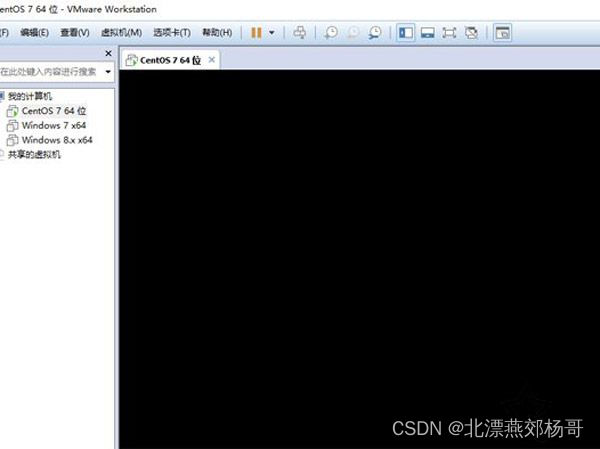Revert to the previous snapshot icon
This screenshot has width=600, height=449.
(353, 33)
